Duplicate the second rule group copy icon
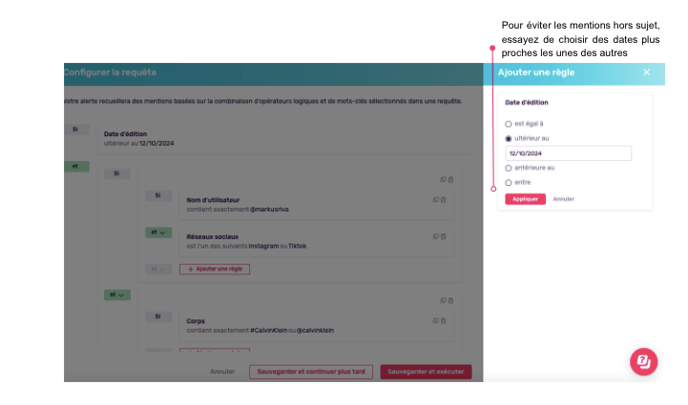The width and height of the screenshot is (688, 405). (443, 301)
